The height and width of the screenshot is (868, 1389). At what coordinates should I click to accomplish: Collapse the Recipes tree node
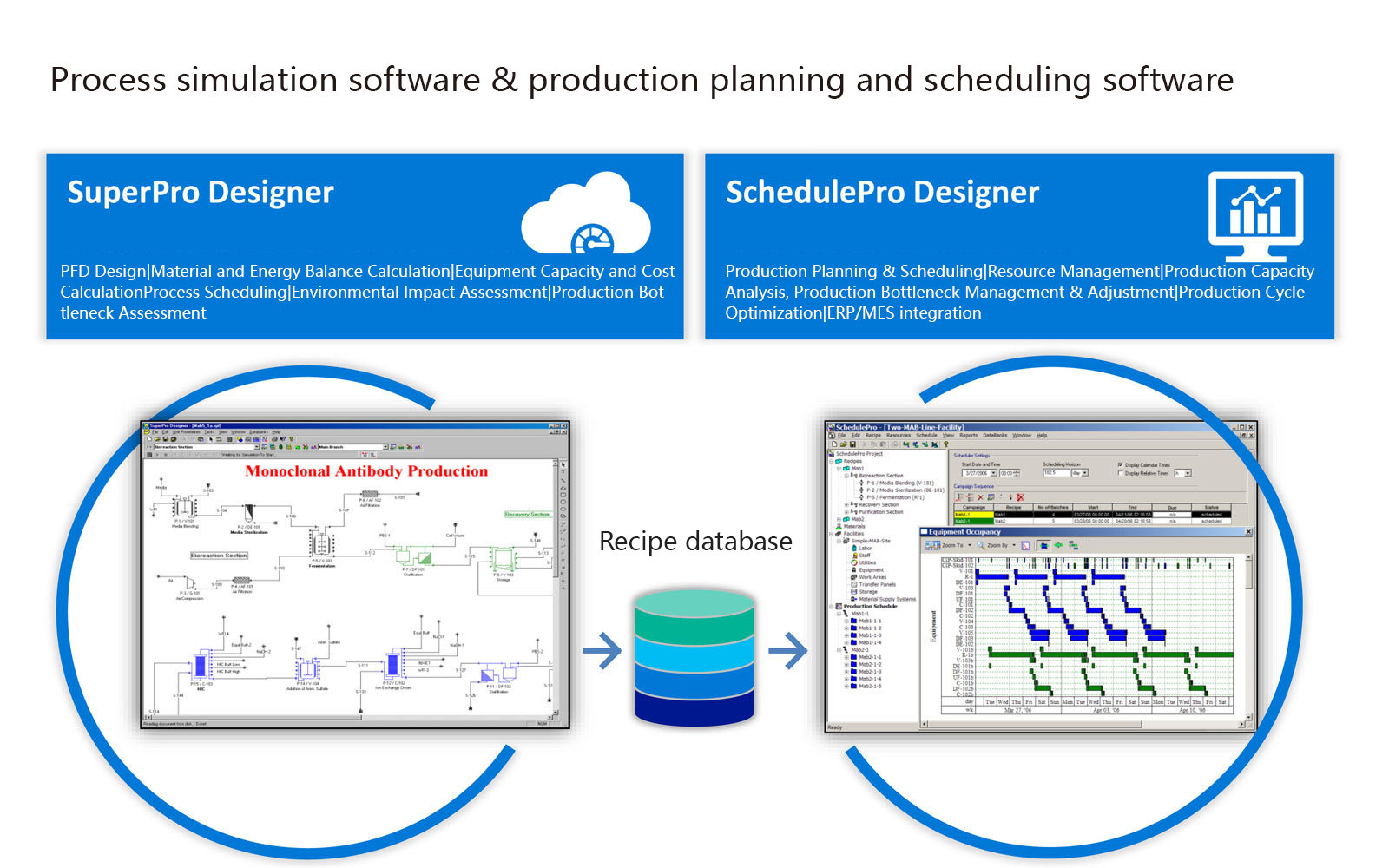[x=831, y=461]
